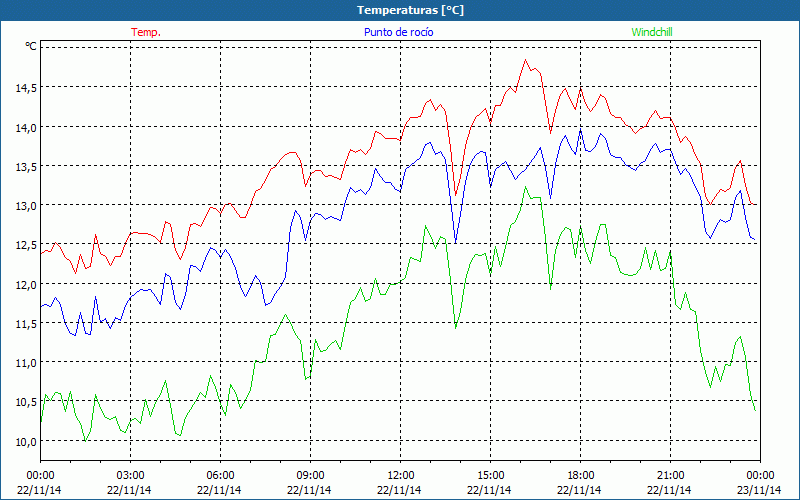
Task: Click the 'Temperaturas [°C]' chart title
Action: point(410,10)
